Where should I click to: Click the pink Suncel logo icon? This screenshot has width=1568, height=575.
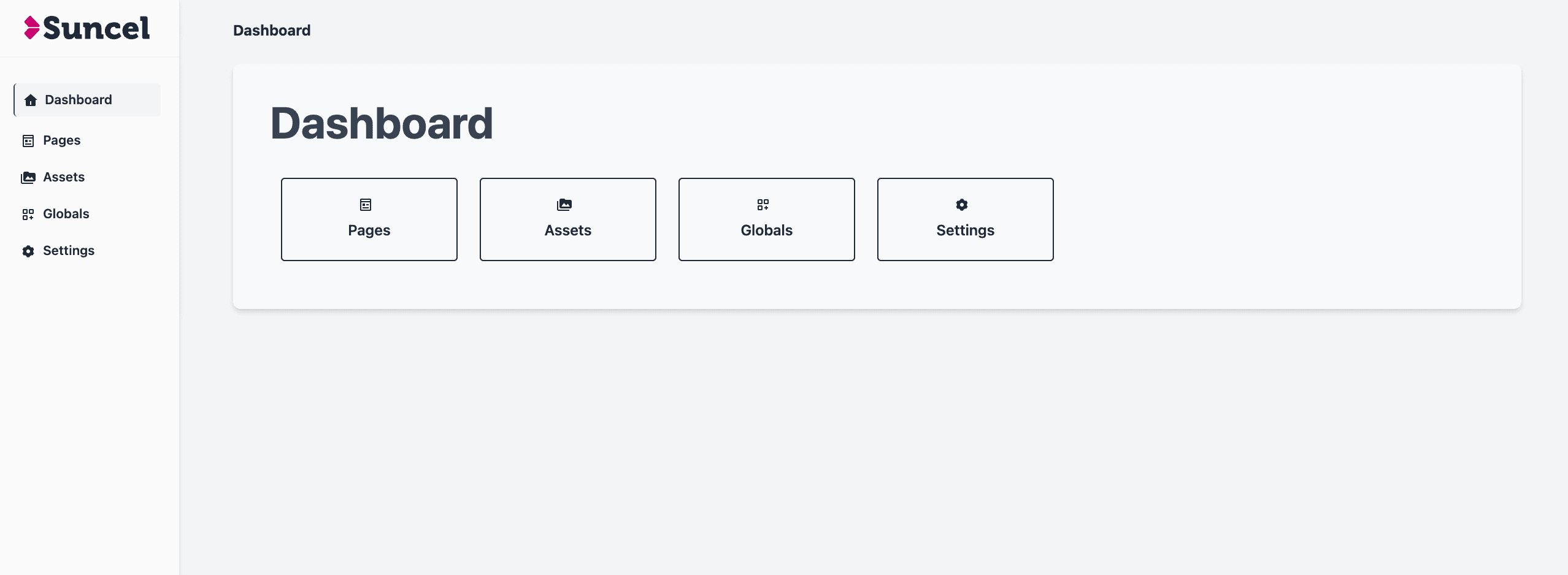pos(32,28)
